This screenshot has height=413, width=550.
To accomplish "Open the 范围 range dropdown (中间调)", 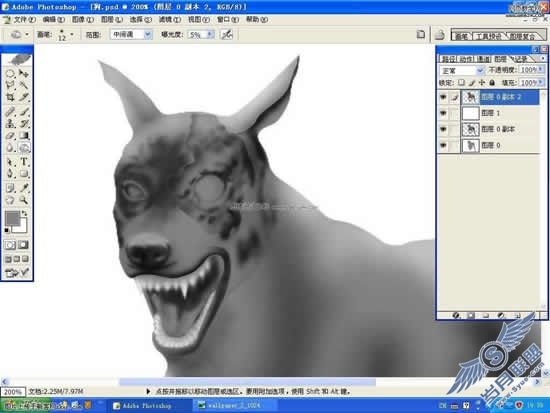I will pyautogui.click(x=131, y=34).
